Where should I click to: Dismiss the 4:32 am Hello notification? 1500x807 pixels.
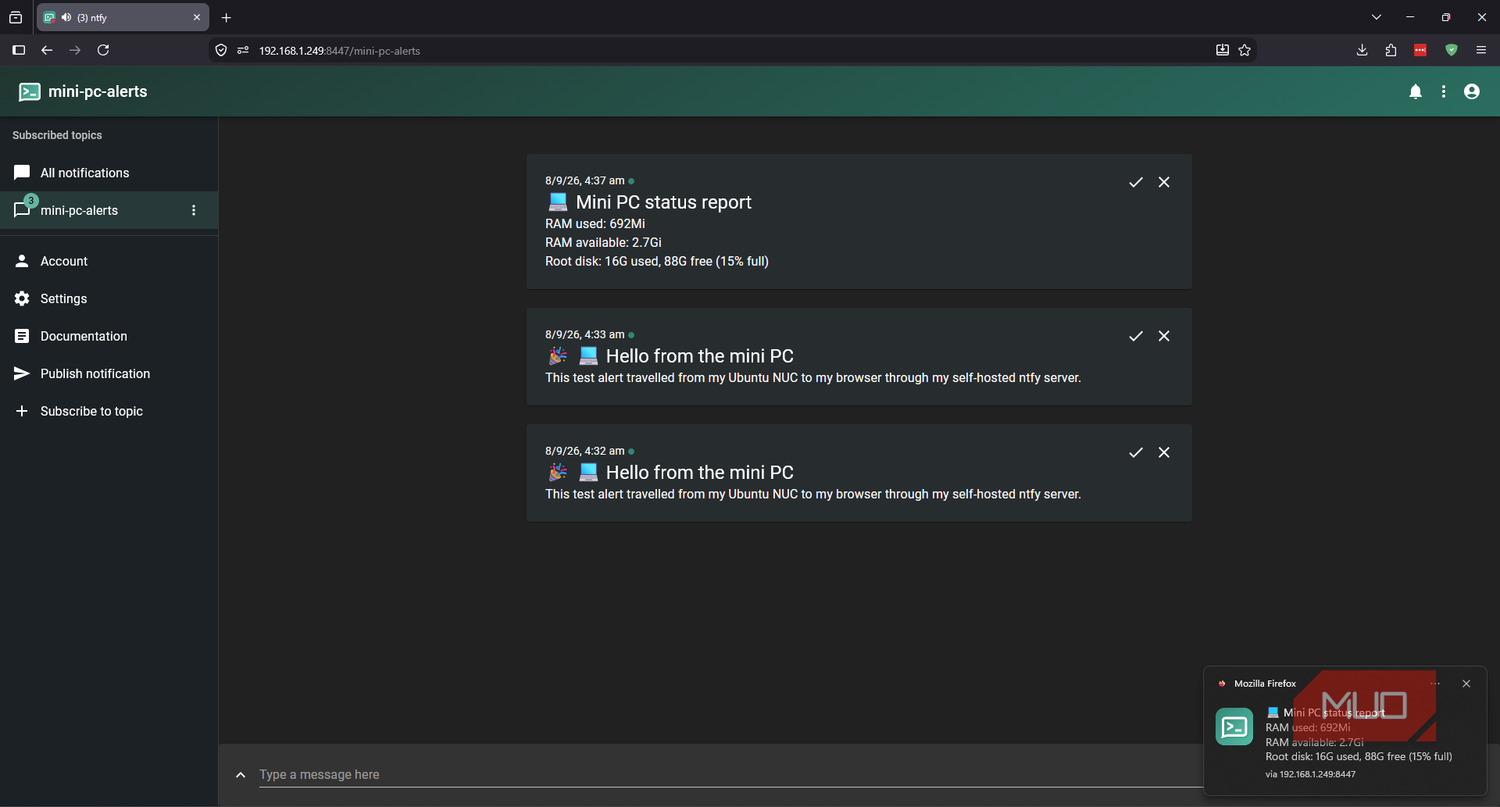coord(1164,452)
